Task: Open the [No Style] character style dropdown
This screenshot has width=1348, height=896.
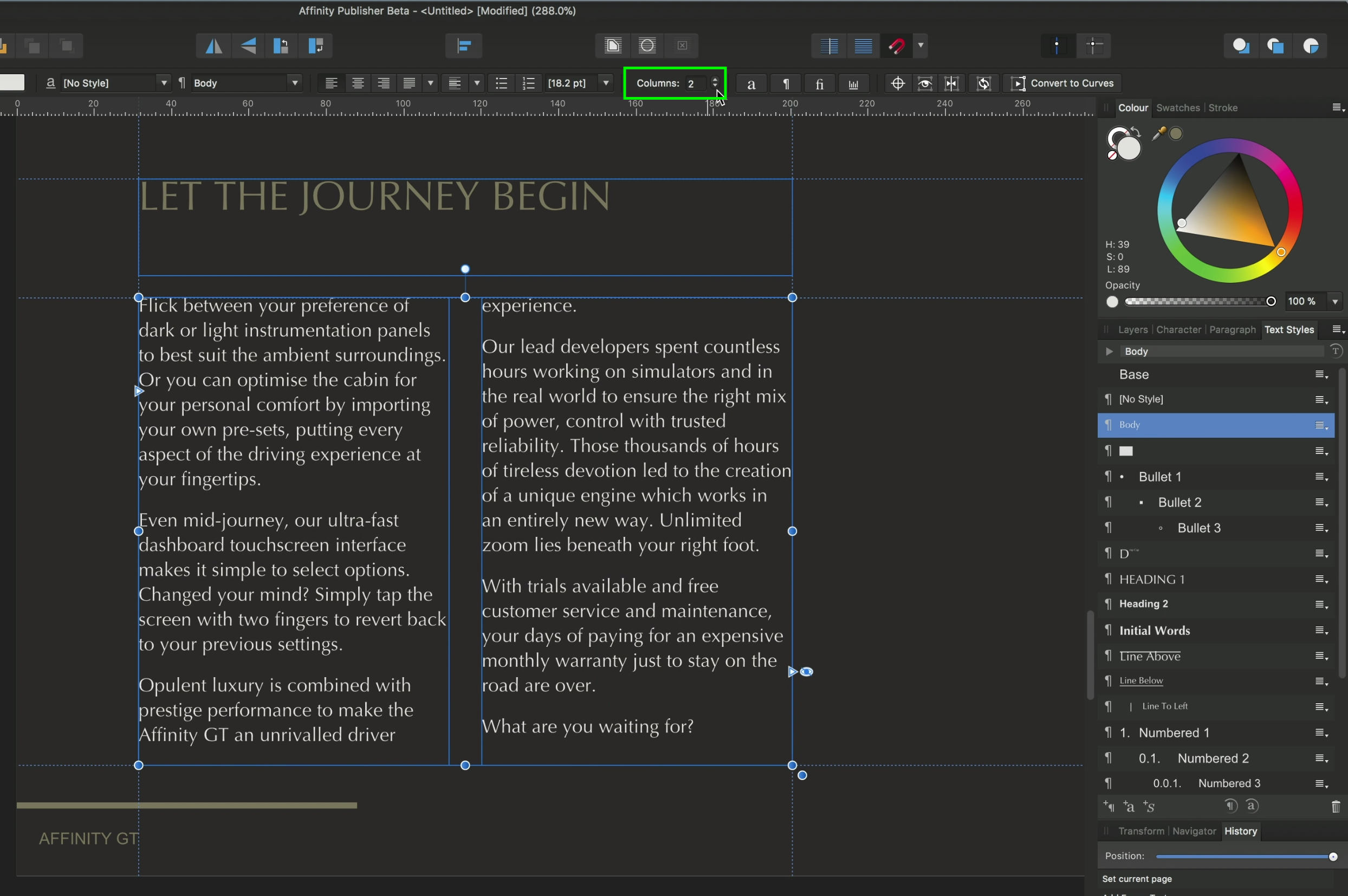Action: point(164,83)
